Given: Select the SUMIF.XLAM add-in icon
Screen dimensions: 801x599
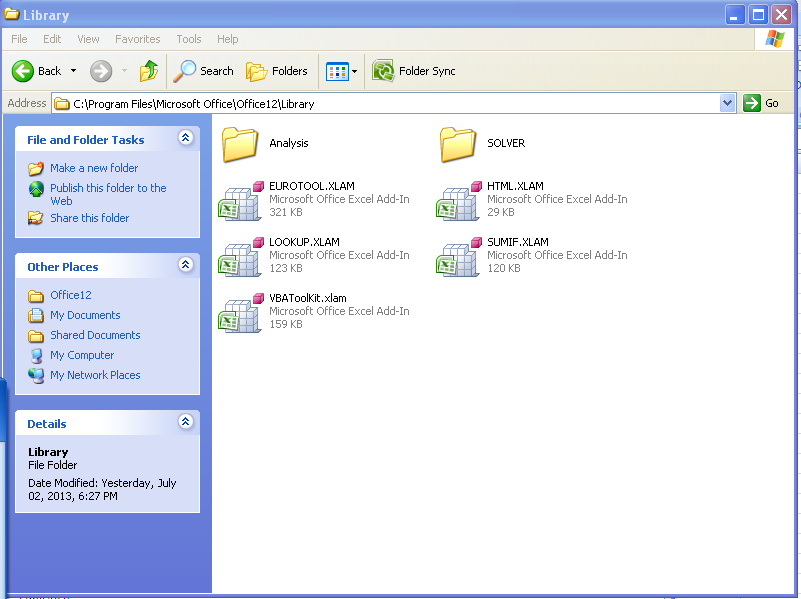Looking at the screenshot, I should click(459, 257).
